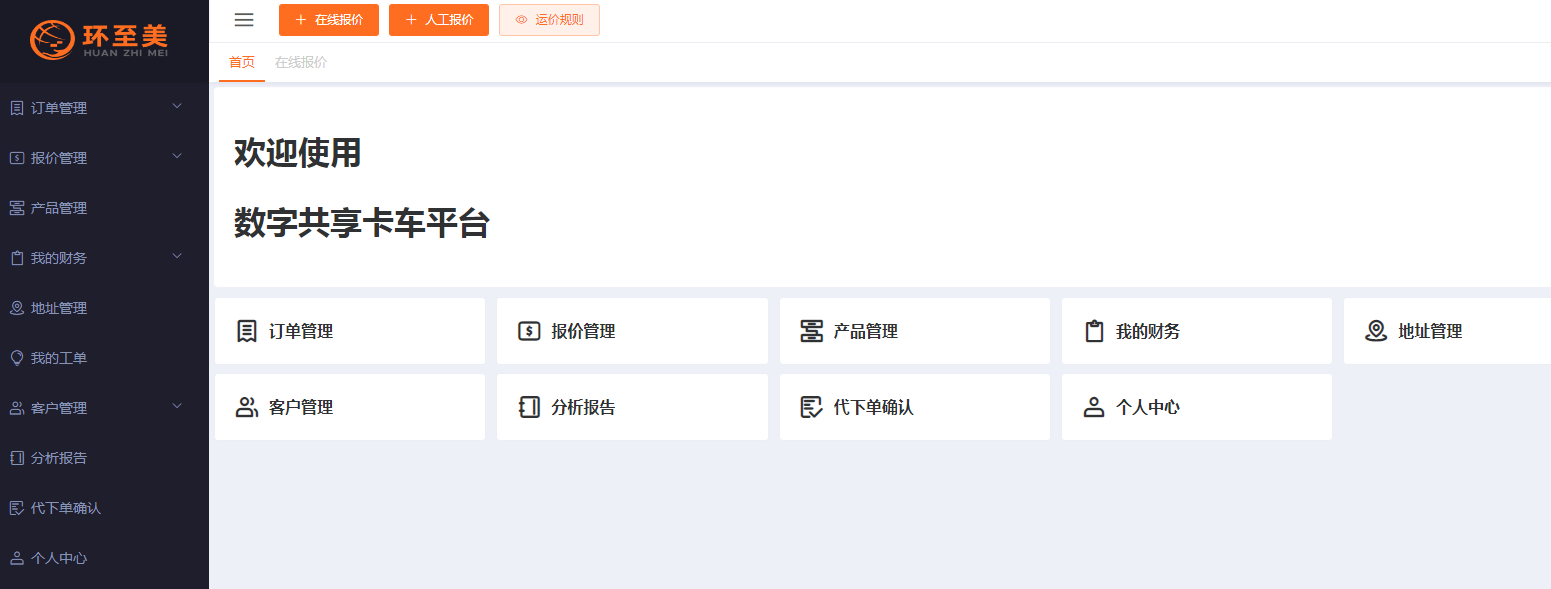
Task: Click the 代下单确认 card checklist icon
Action: click(811, 407)
